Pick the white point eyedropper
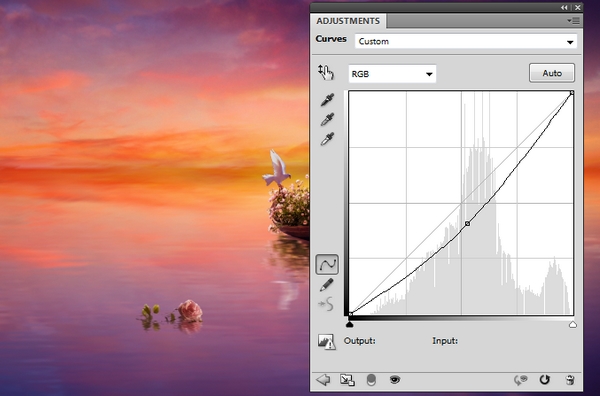The image size is (600, 396). [x=327, y=139]
